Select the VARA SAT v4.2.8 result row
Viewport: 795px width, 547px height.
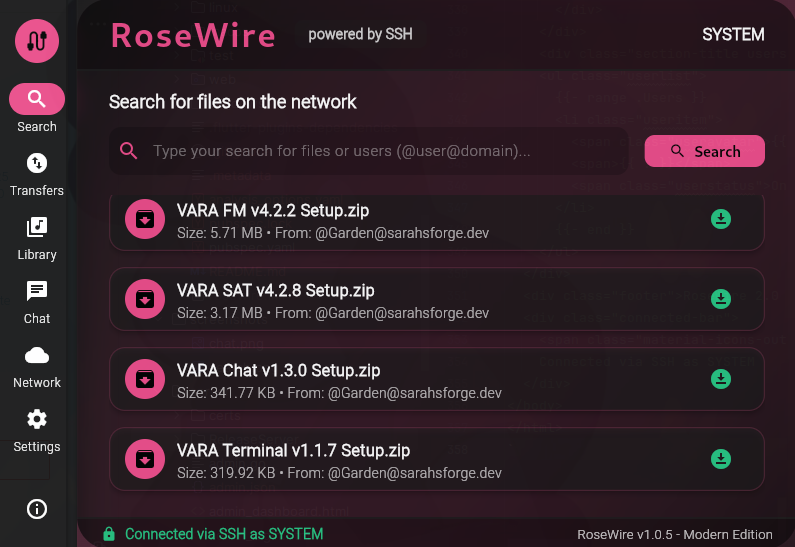pyautogui.click(x=437, y=299)
